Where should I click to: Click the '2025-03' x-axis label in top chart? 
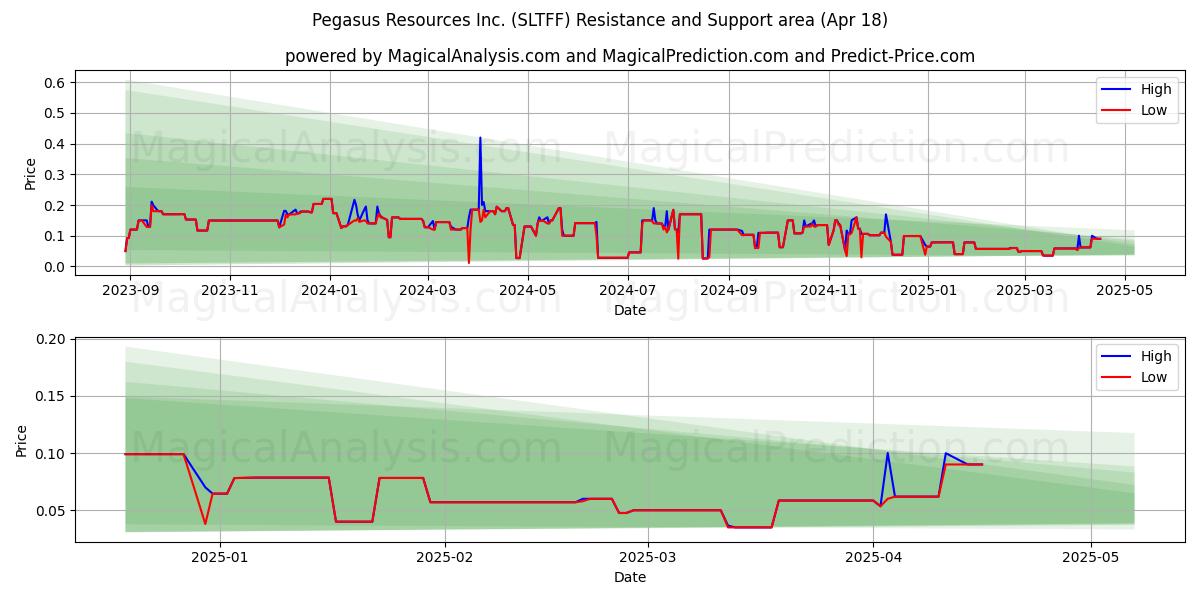pos(1025,290)
